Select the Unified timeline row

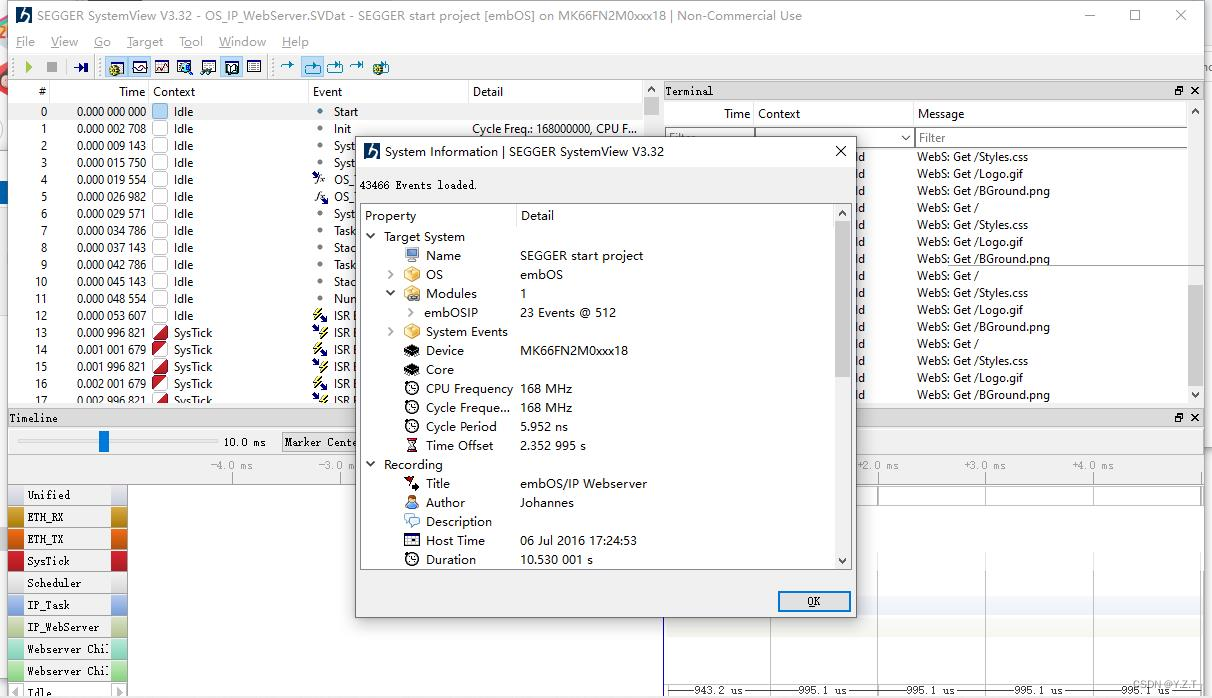(68, 495)
